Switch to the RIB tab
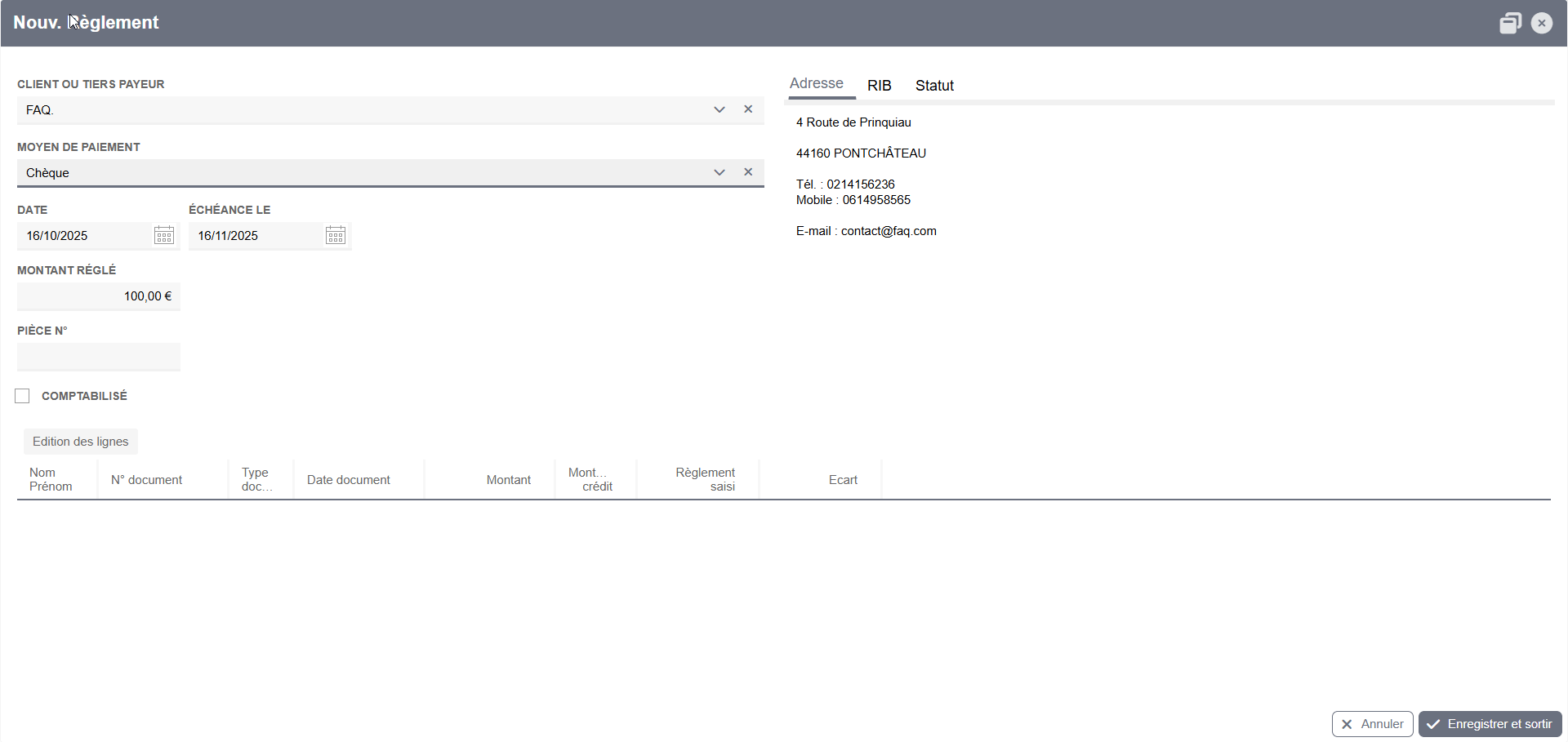 879,86
